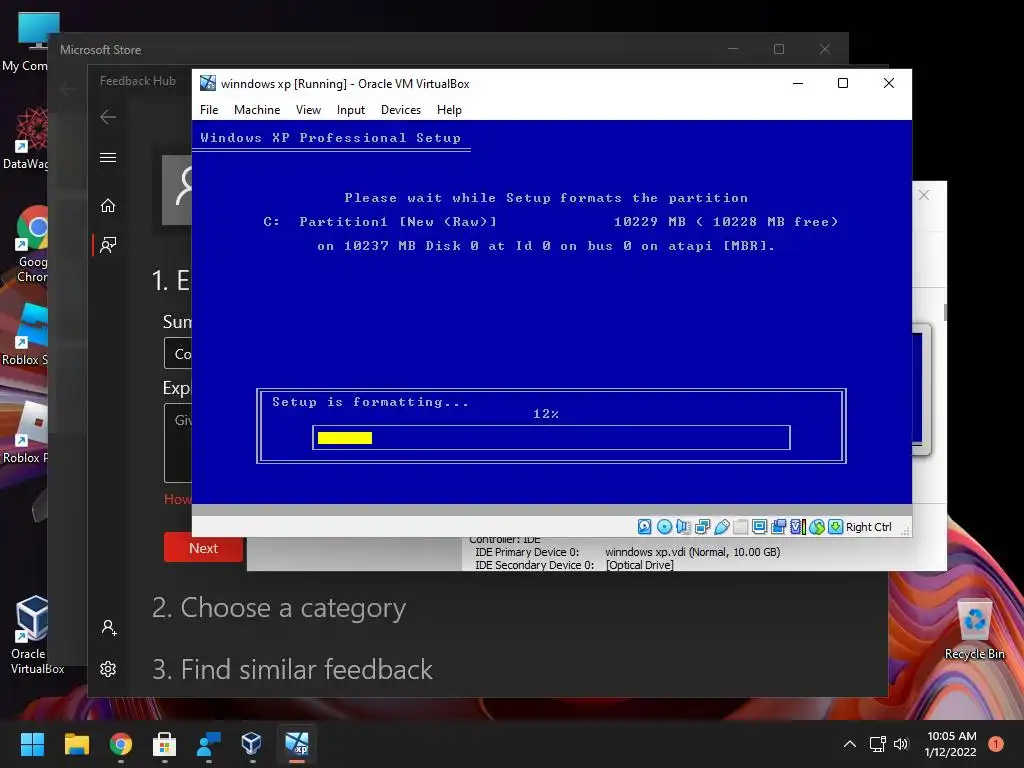Click the Right Ctrl host key label
The image size is (1024, 768).
click(869, 527)
